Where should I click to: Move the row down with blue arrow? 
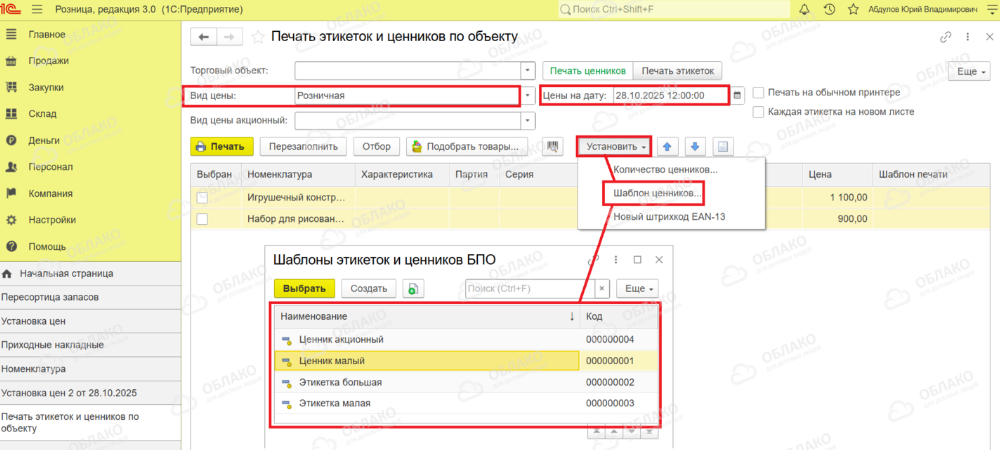coord(695,147)
